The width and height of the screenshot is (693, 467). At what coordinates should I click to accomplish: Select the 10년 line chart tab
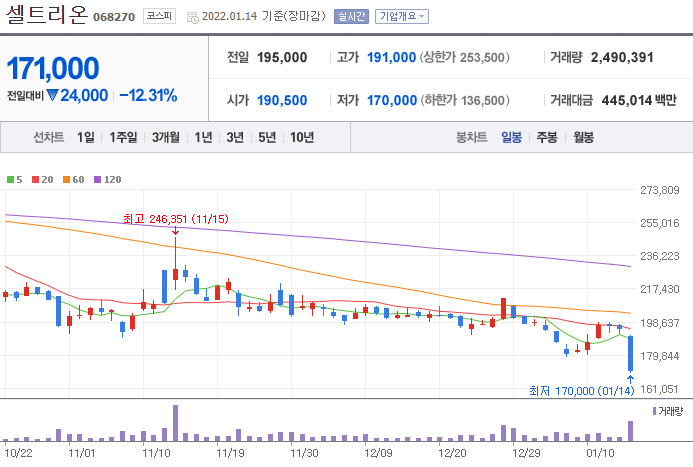click(302, 137)
